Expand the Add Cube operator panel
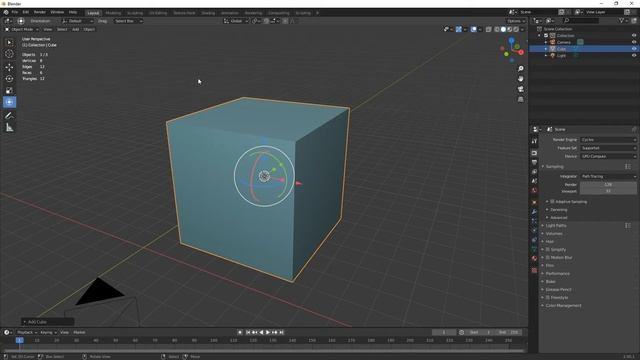 (48, 322)
